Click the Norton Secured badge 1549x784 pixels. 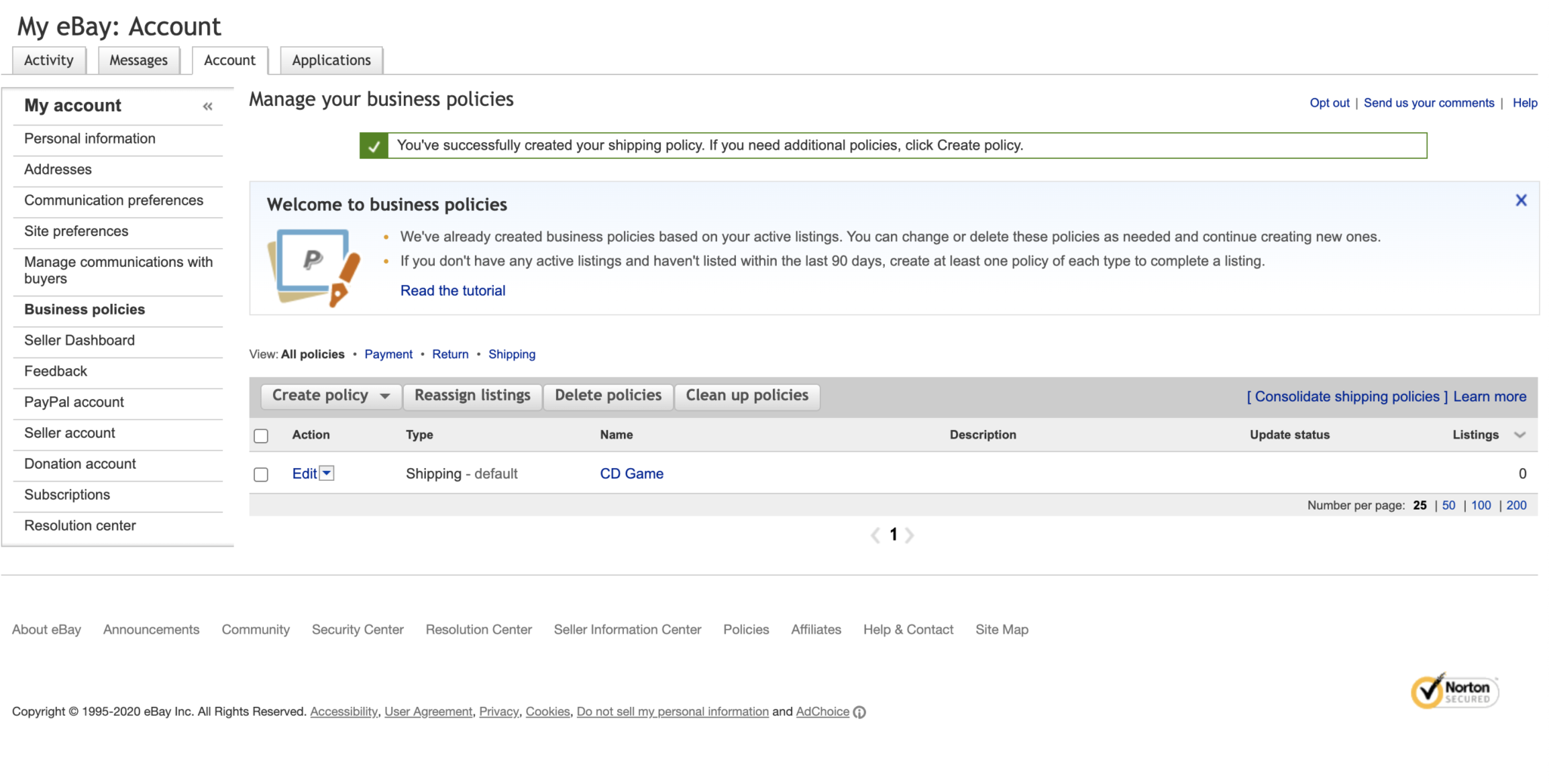point(1454,691)
